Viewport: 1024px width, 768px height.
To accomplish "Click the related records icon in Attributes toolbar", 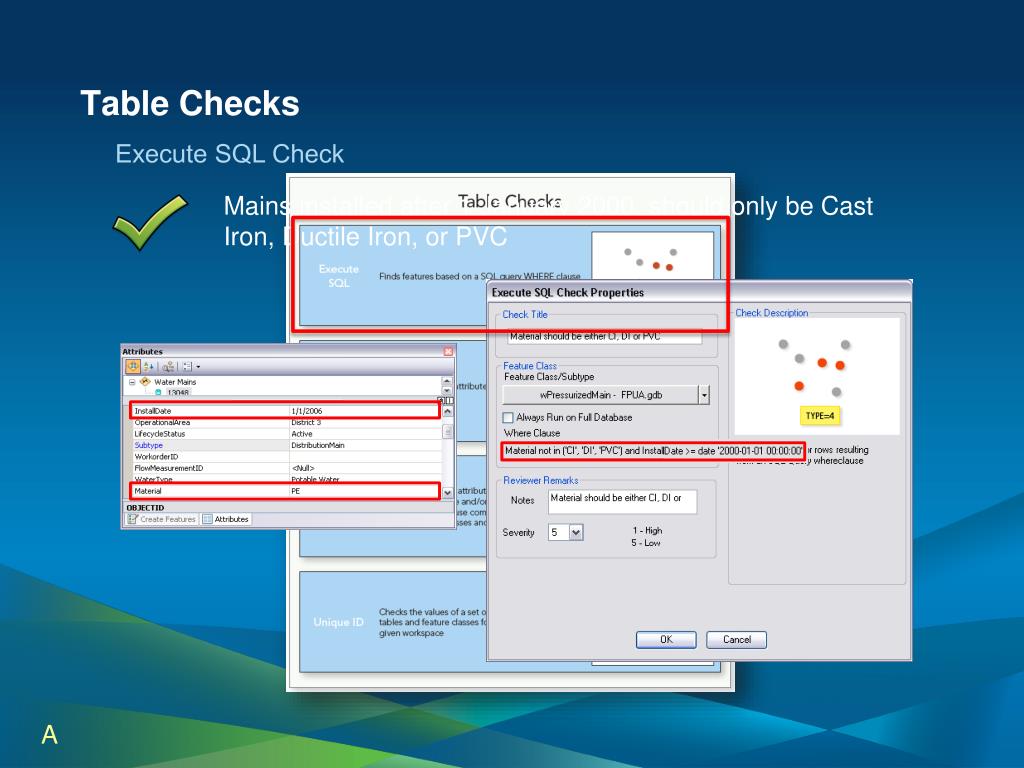I will tap(168, 366).
